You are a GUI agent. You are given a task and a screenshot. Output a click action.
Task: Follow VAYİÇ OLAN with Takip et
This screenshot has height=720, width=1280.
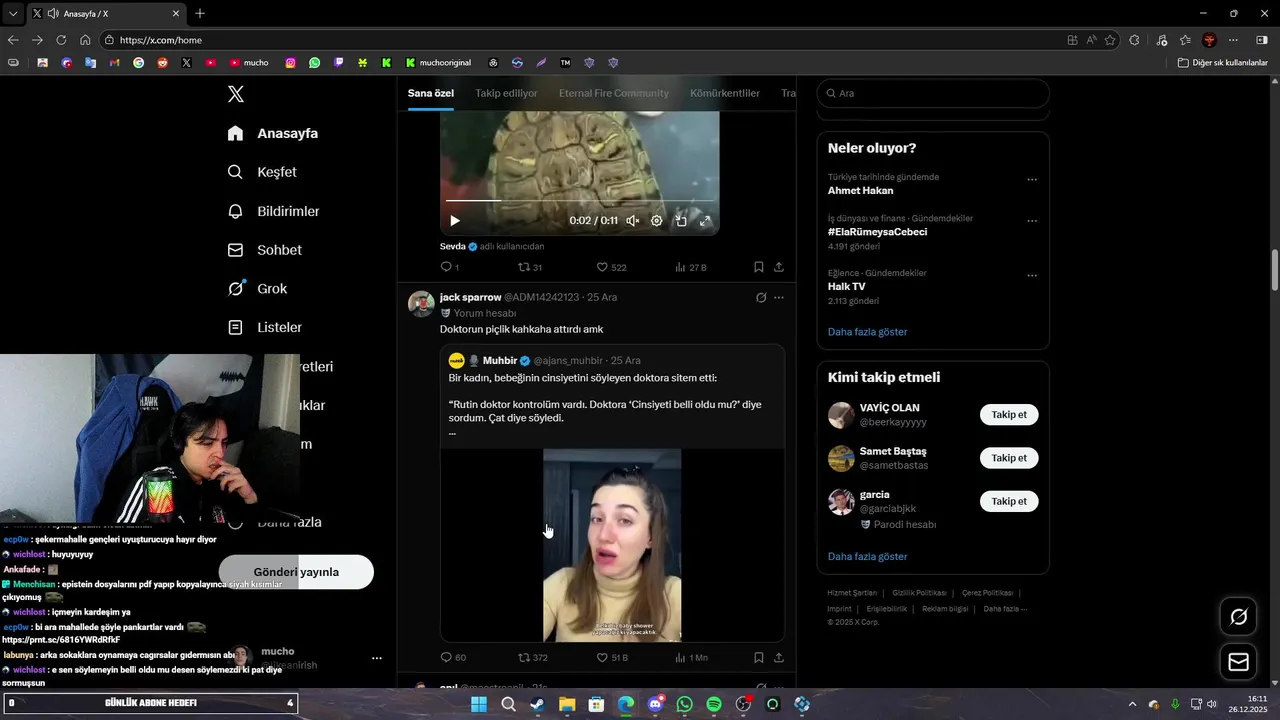(x=1009, y=415)
